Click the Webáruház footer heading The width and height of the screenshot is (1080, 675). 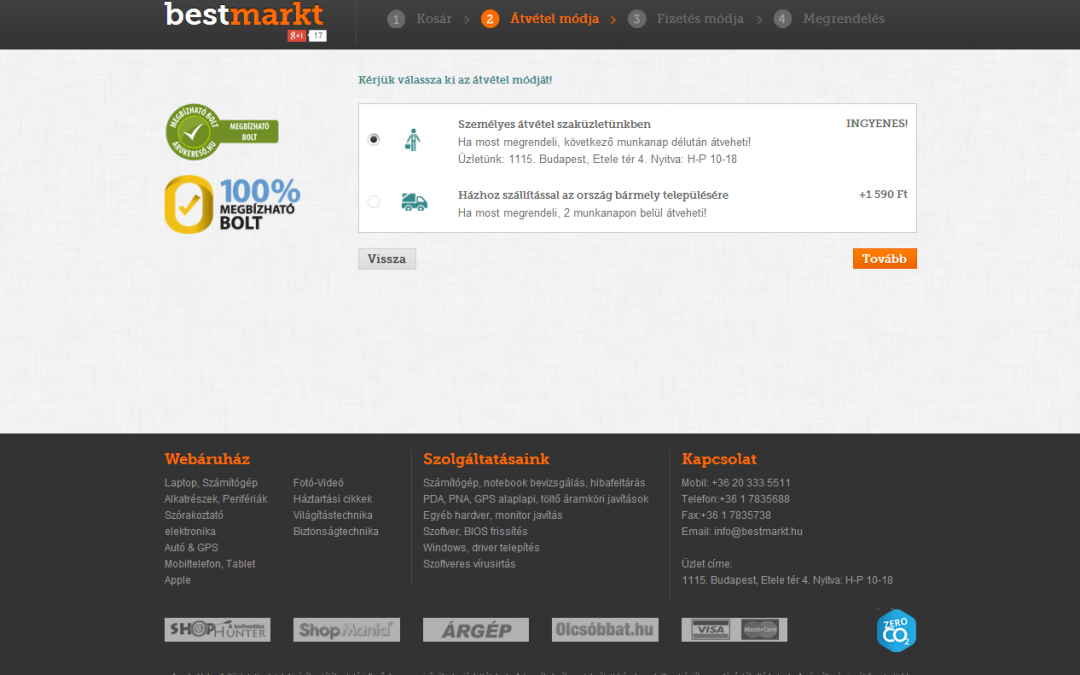(207, 459)
